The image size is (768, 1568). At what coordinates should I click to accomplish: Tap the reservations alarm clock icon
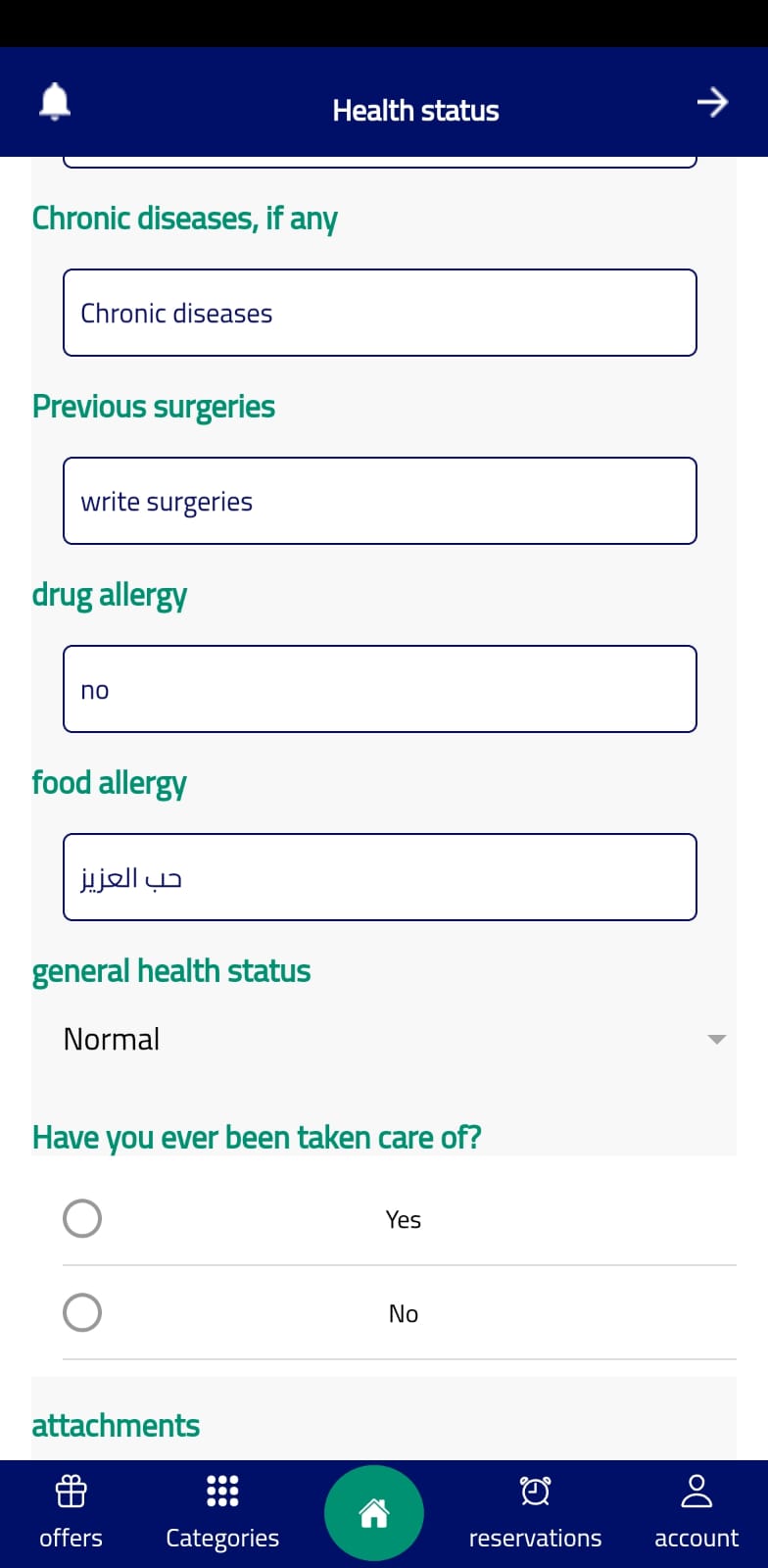[535, 1492]
